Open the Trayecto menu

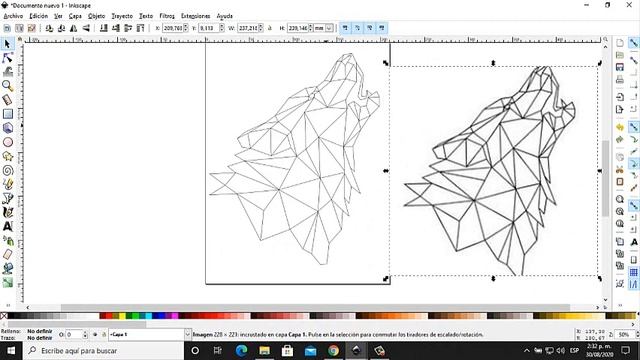click(x=122, y=16)
